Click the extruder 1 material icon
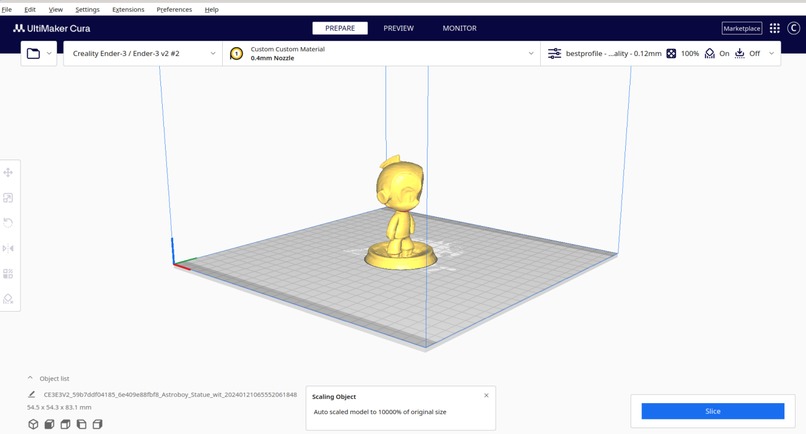The width and height of the screenshot is (806, 434). [236, 53]
